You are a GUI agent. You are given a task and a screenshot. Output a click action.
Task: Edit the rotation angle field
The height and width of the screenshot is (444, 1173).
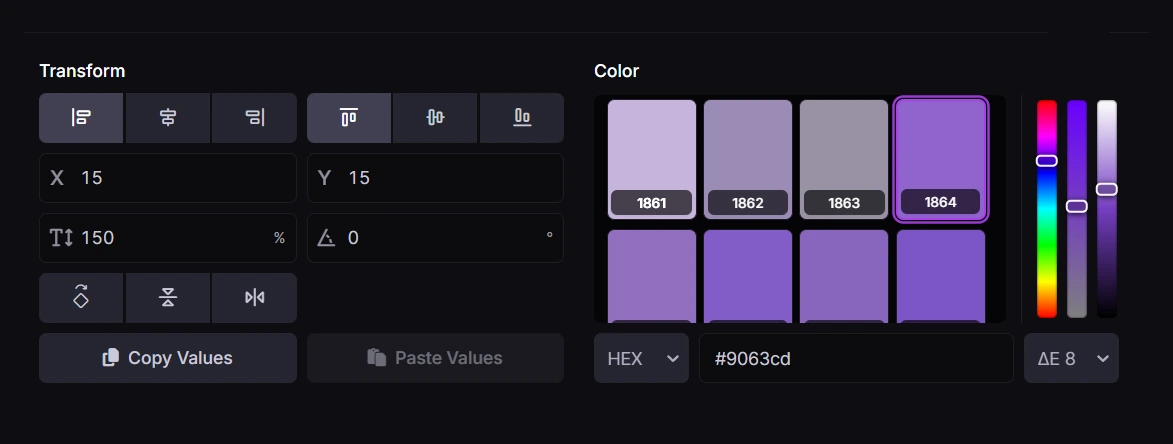click(435, 238)
